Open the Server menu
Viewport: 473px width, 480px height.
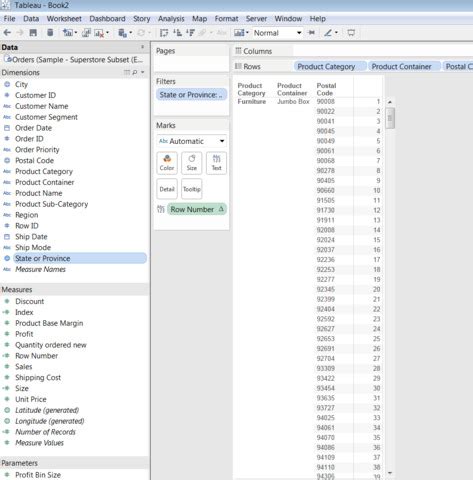pos(256,19)
